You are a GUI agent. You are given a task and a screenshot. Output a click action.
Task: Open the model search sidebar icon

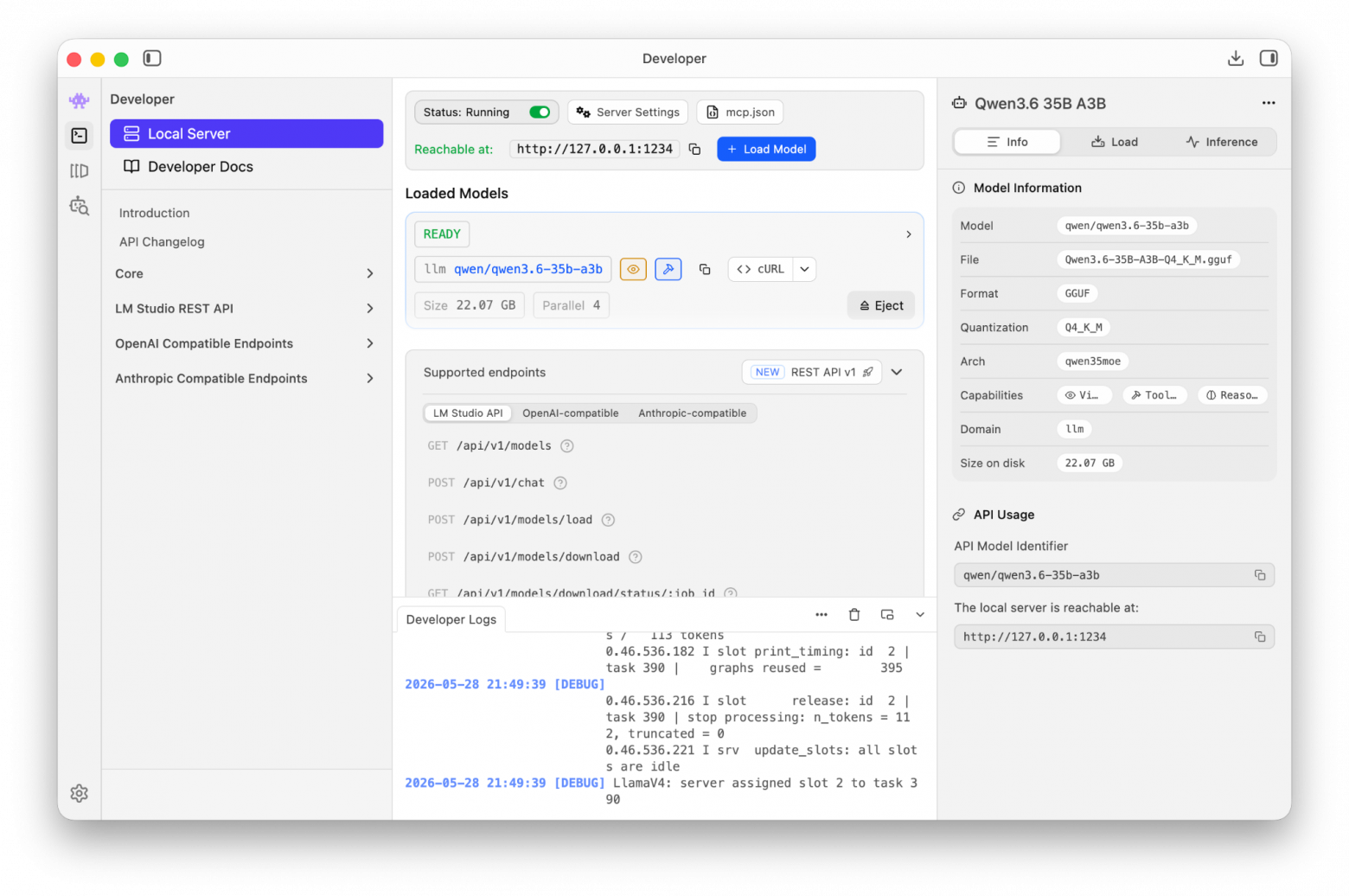80,206
